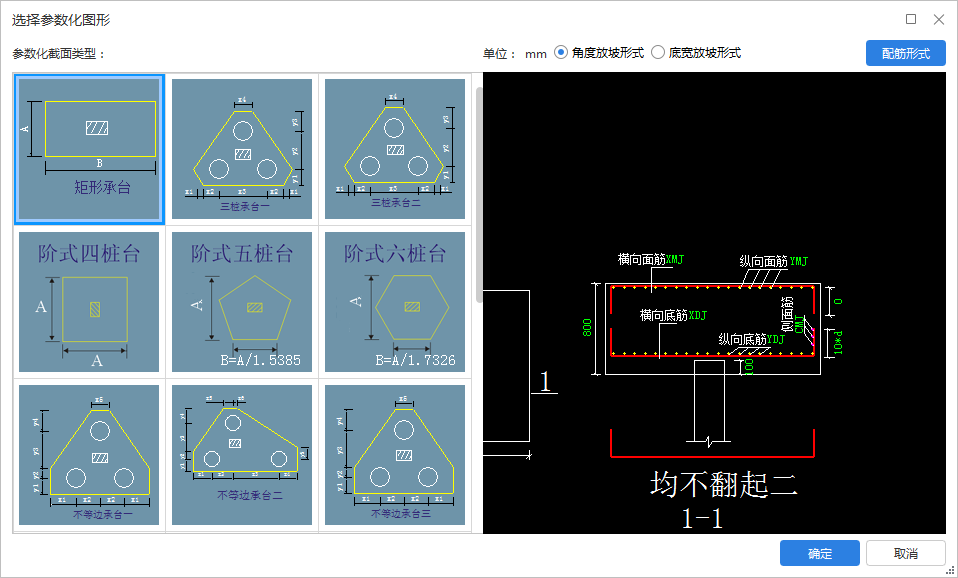Select the 阶式四桩台 section thumbnail
958x578 pixels.
pos(89,302)
